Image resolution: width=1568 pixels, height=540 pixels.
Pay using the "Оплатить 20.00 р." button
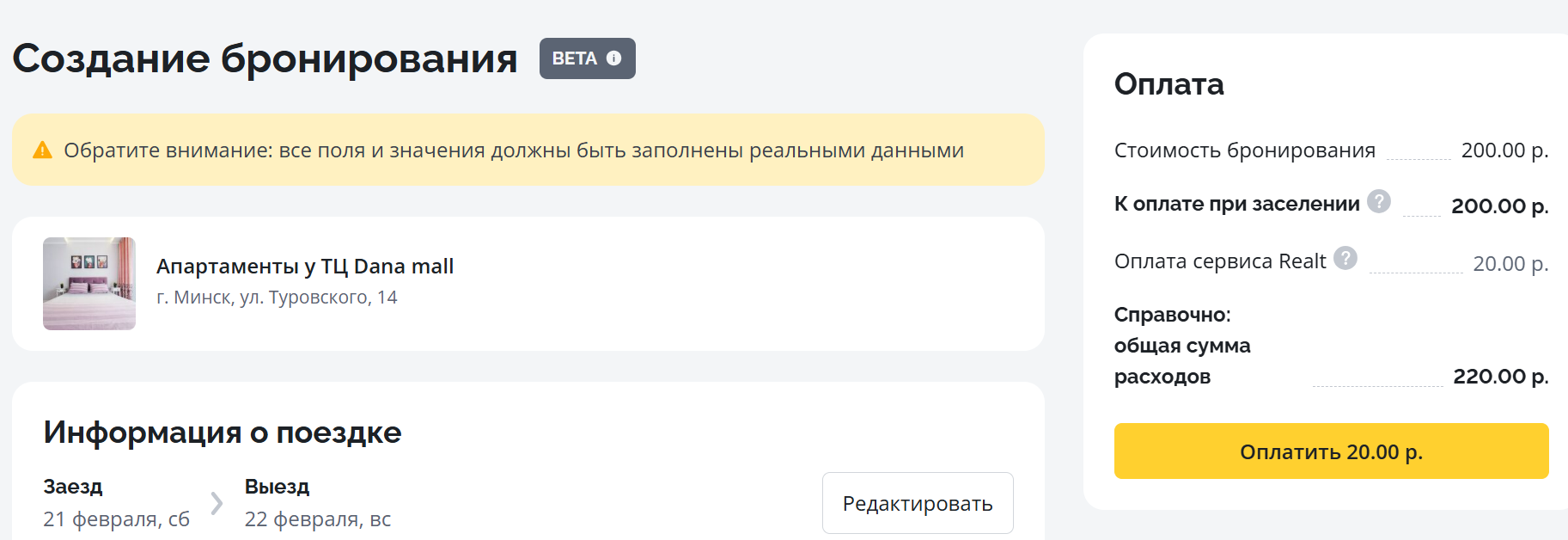[1331, 451]
